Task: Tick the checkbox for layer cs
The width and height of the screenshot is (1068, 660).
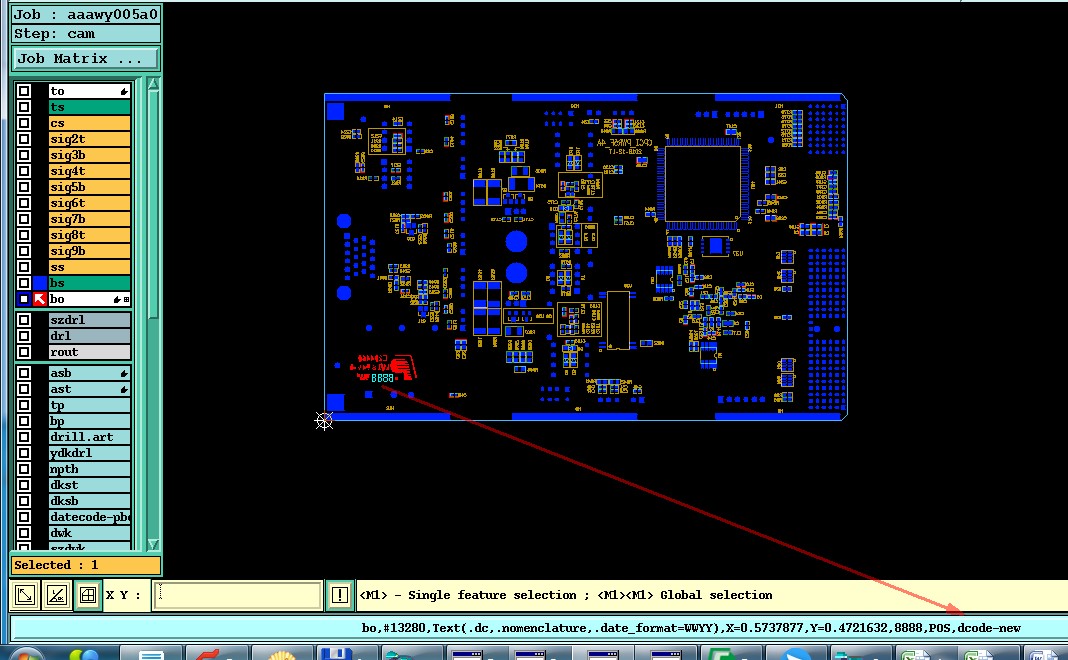Action: tap(24, 123)
